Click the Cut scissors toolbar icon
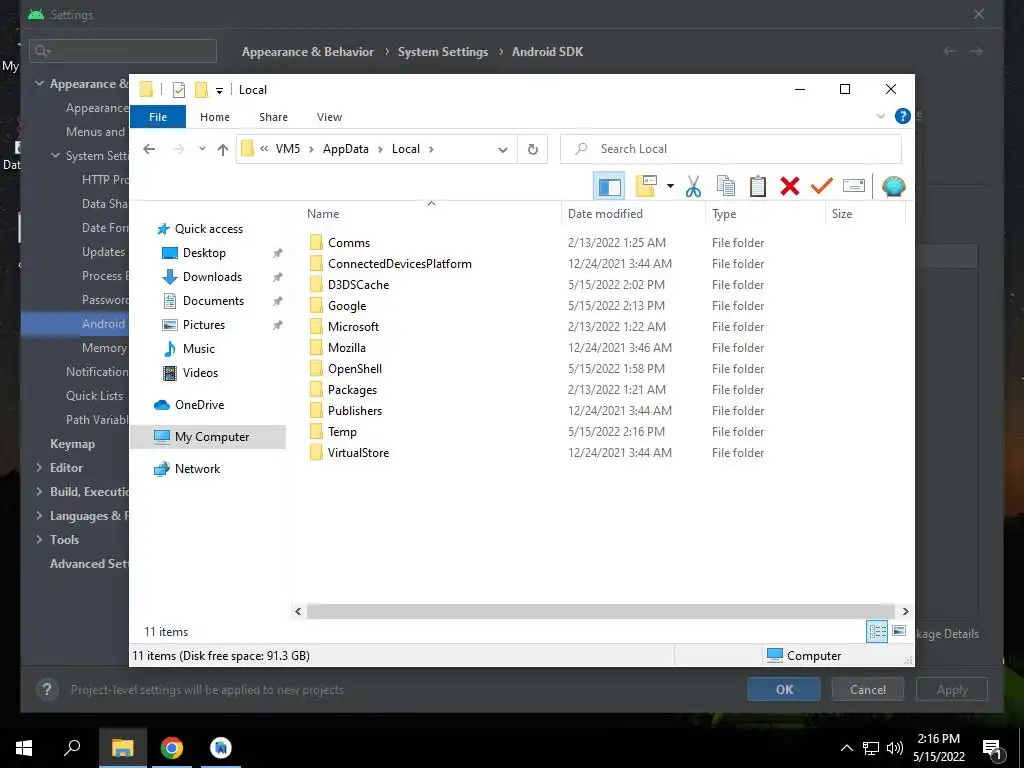Viewport: 1024px width, 768px height. coord(693,187)
